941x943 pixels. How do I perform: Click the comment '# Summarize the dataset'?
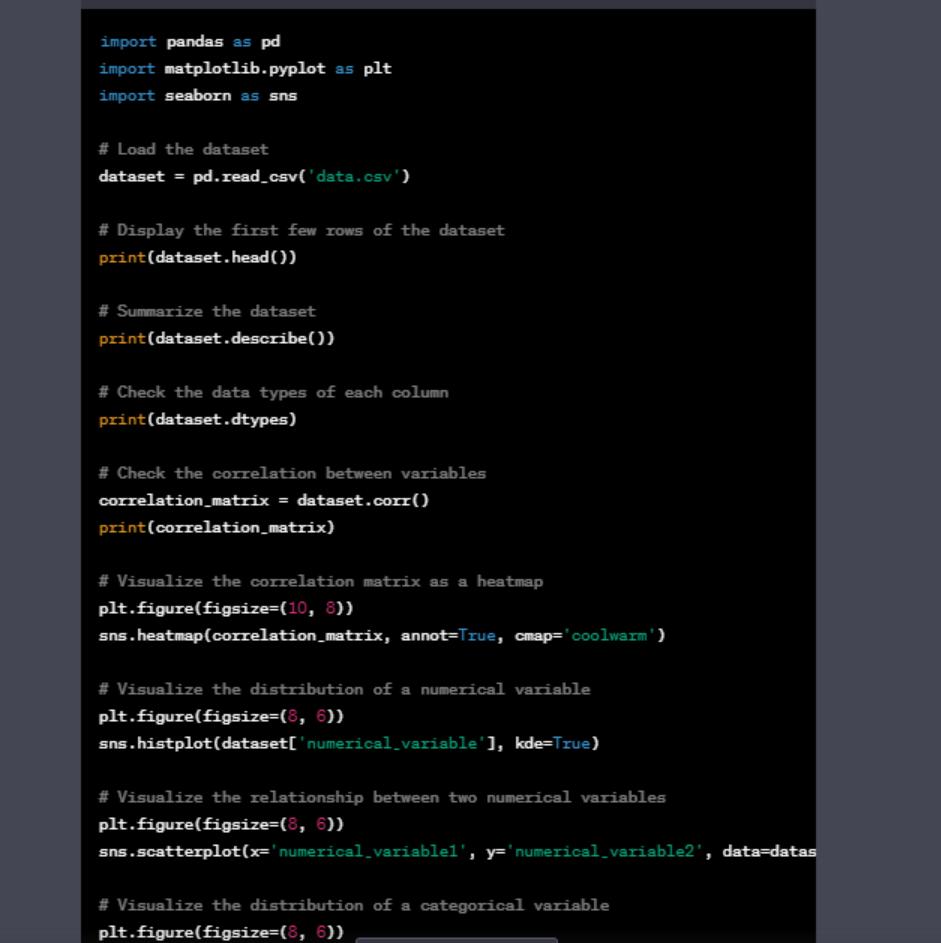(207, 311)
